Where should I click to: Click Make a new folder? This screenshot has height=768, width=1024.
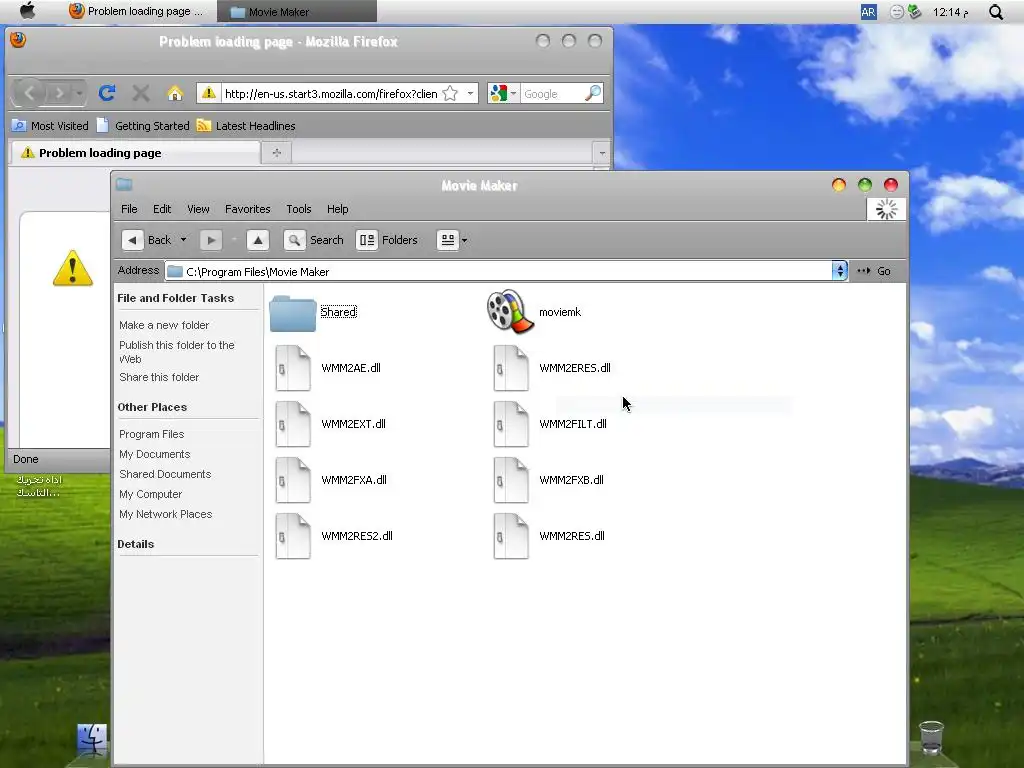click(x=164, y=325)
